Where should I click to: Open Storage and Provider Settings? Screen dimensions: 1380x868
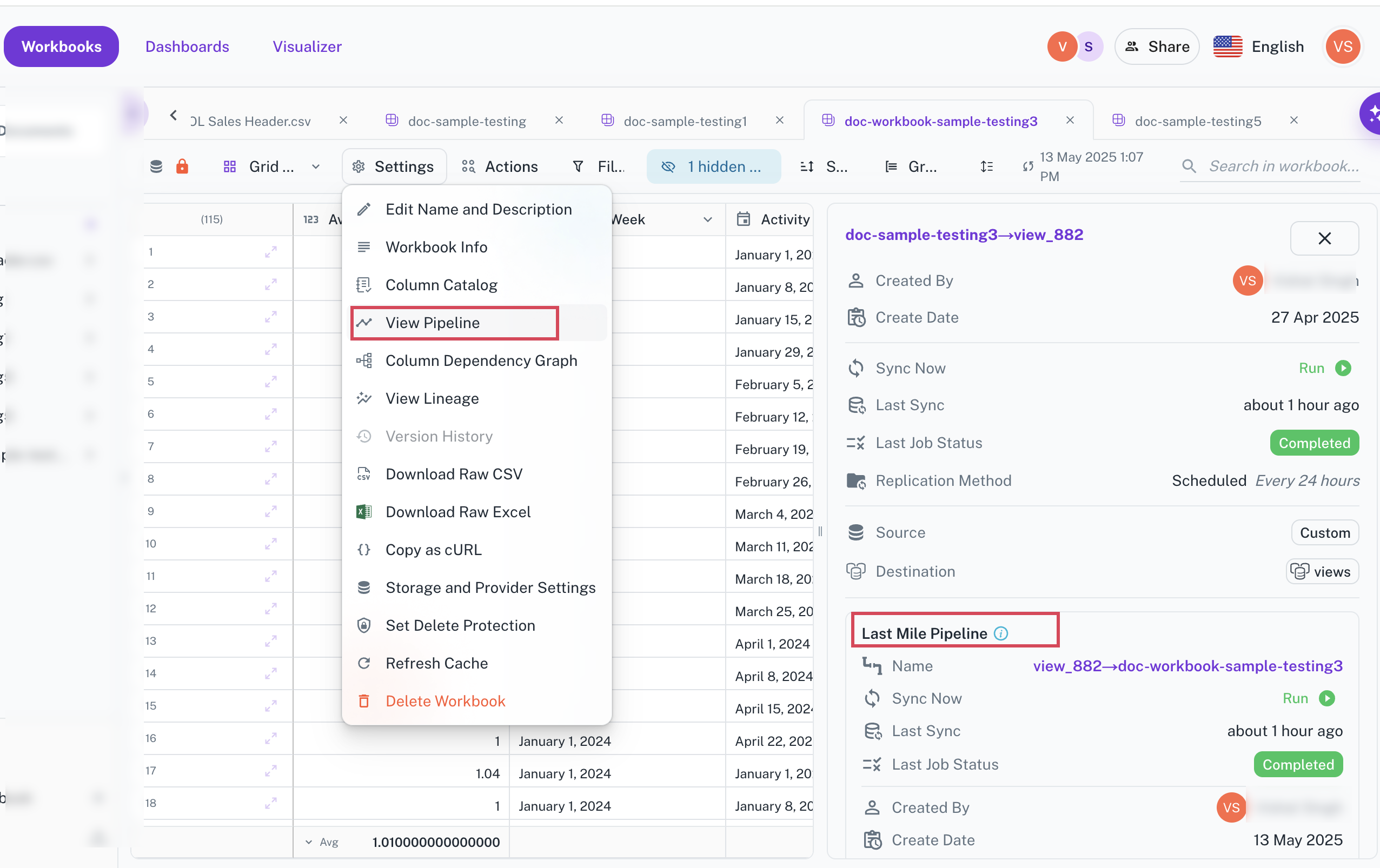[x=477, y=587]
